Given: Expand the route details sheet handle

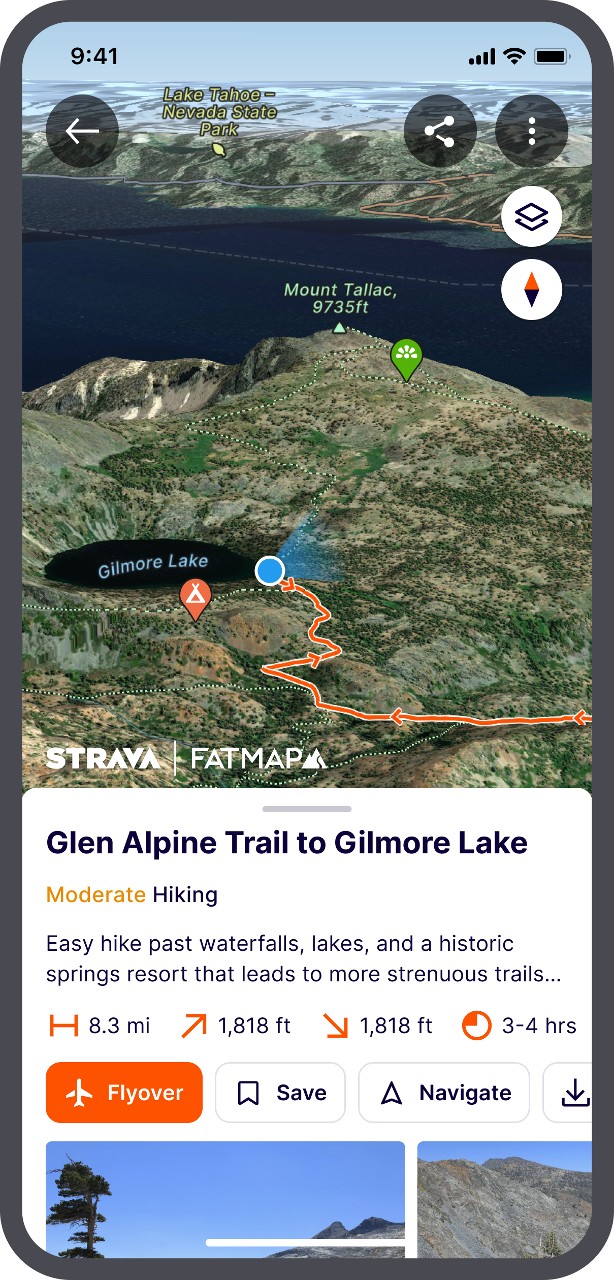Looking at the screenshot, I should (307, 807).
